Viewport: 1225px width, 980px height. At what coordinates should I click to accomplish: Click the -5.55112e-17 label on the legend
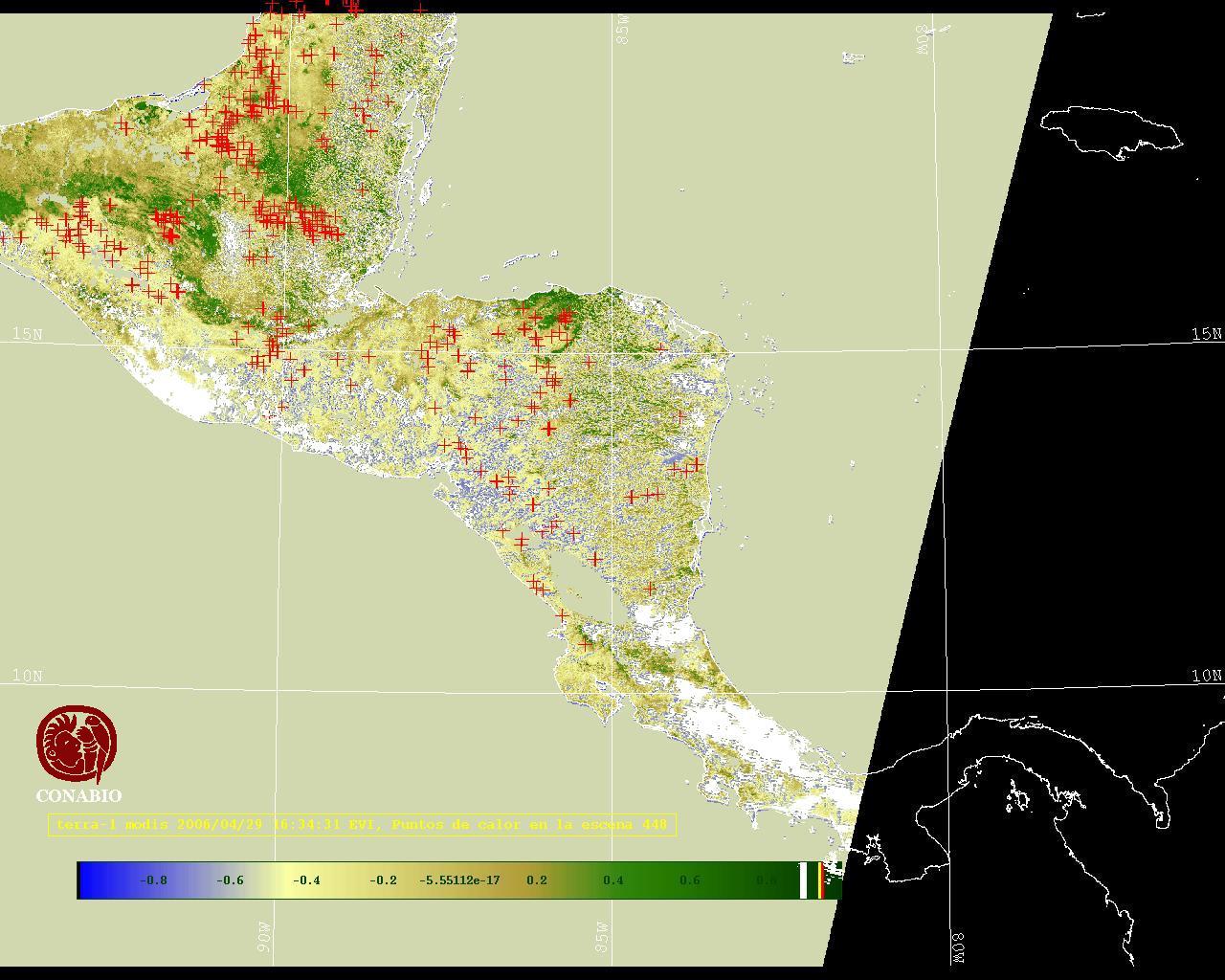click(459, 880)
